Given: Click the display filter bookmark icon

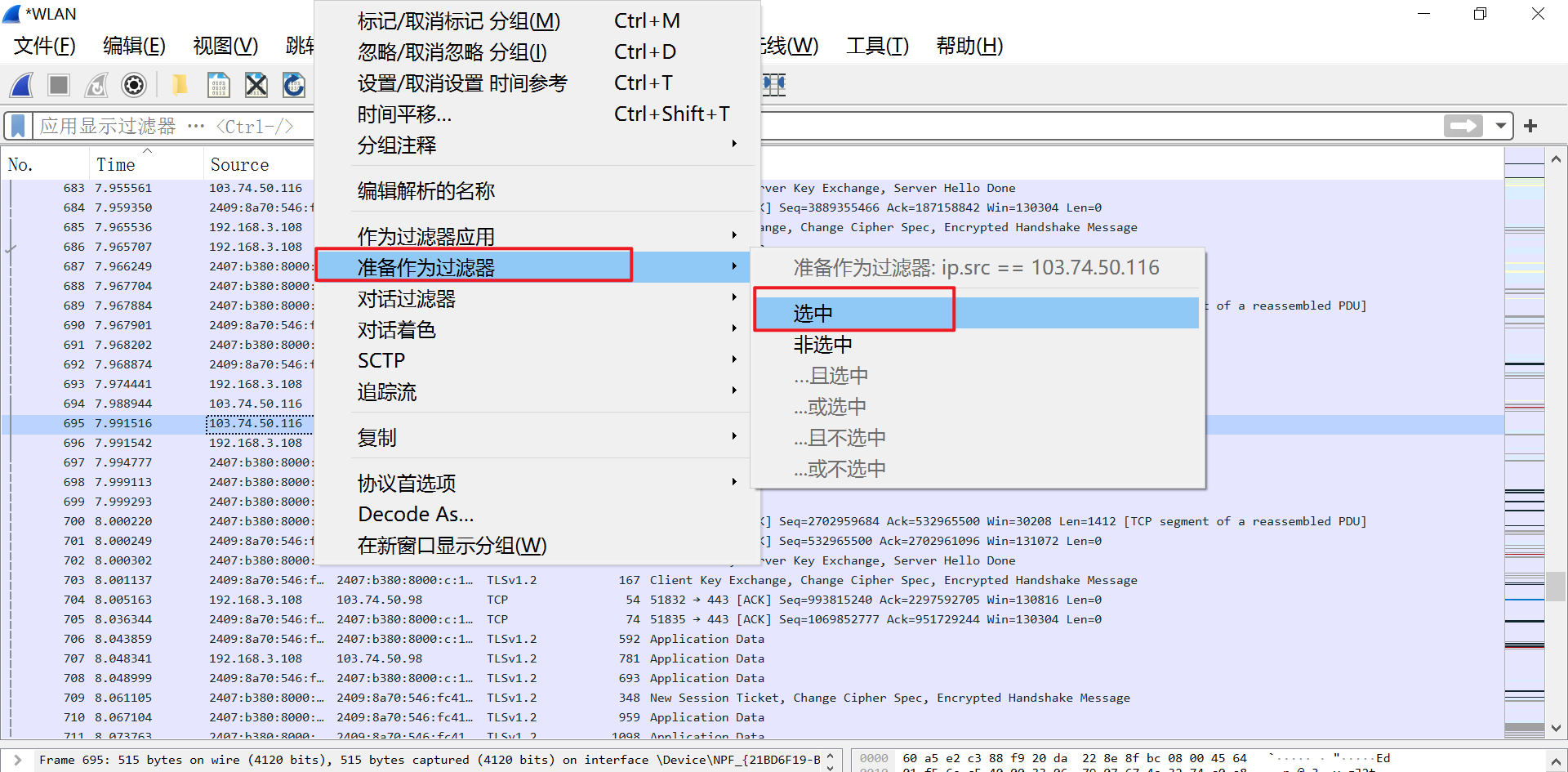Looking at the screenshot, I should coord(18,126).
